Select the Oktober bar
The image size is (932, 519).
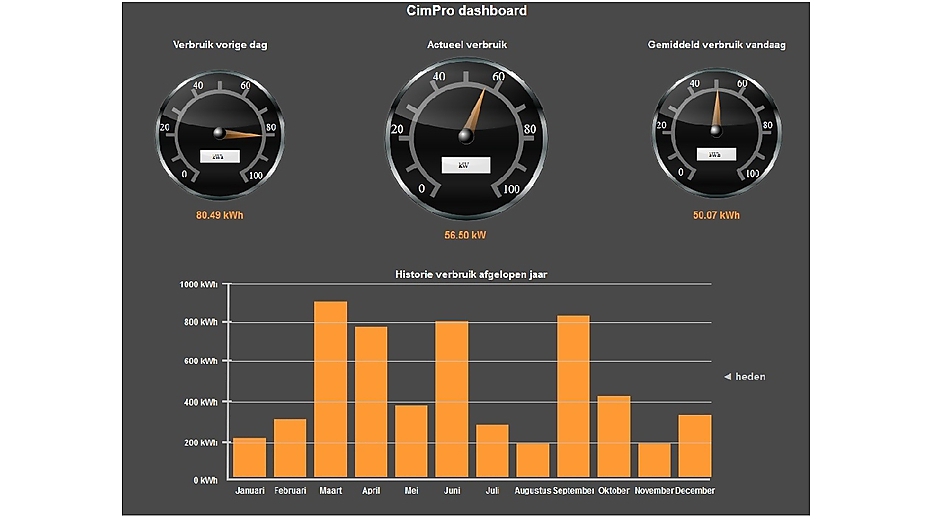coord(614,437)
